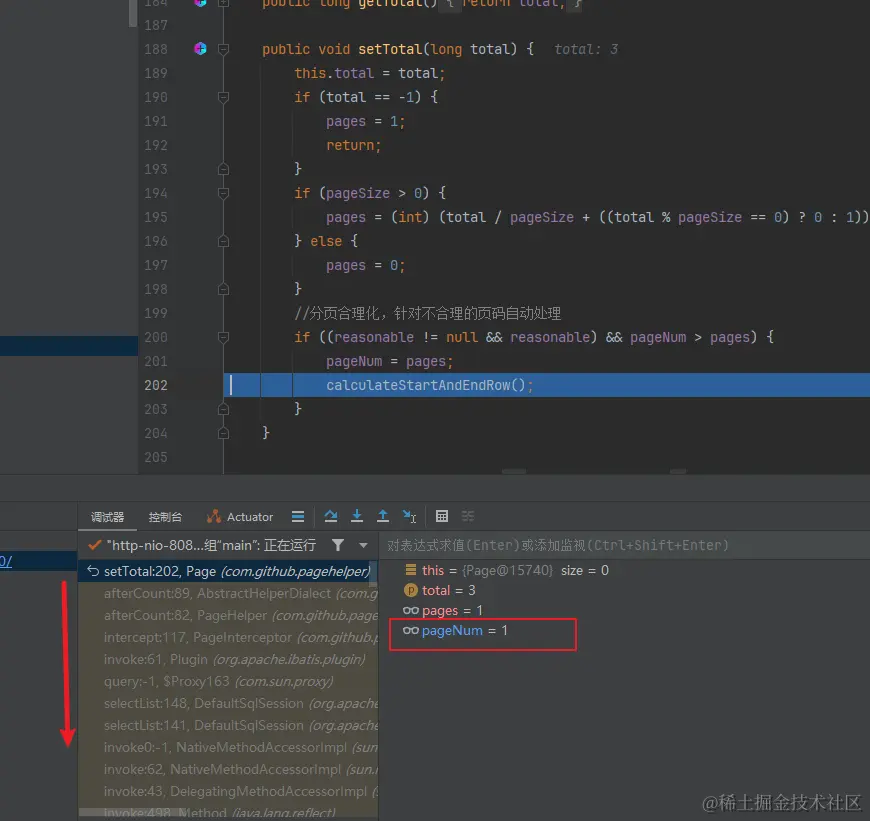Collapse the setTotal method at line 188
The image size is (870, 821).
[x=224, y=49]
